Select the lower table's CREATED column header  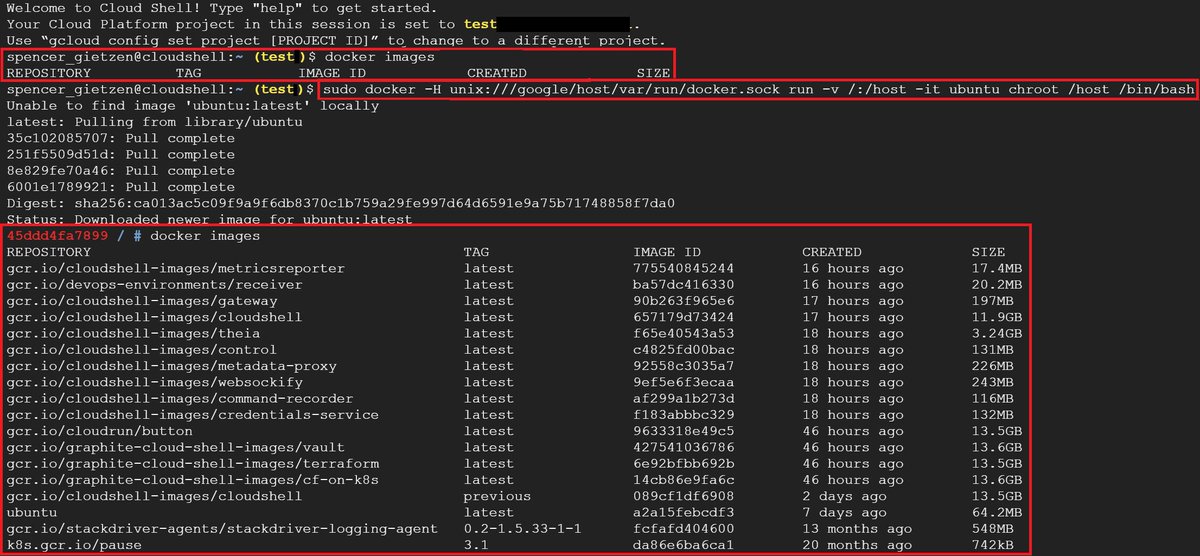[x=831, y=252]
